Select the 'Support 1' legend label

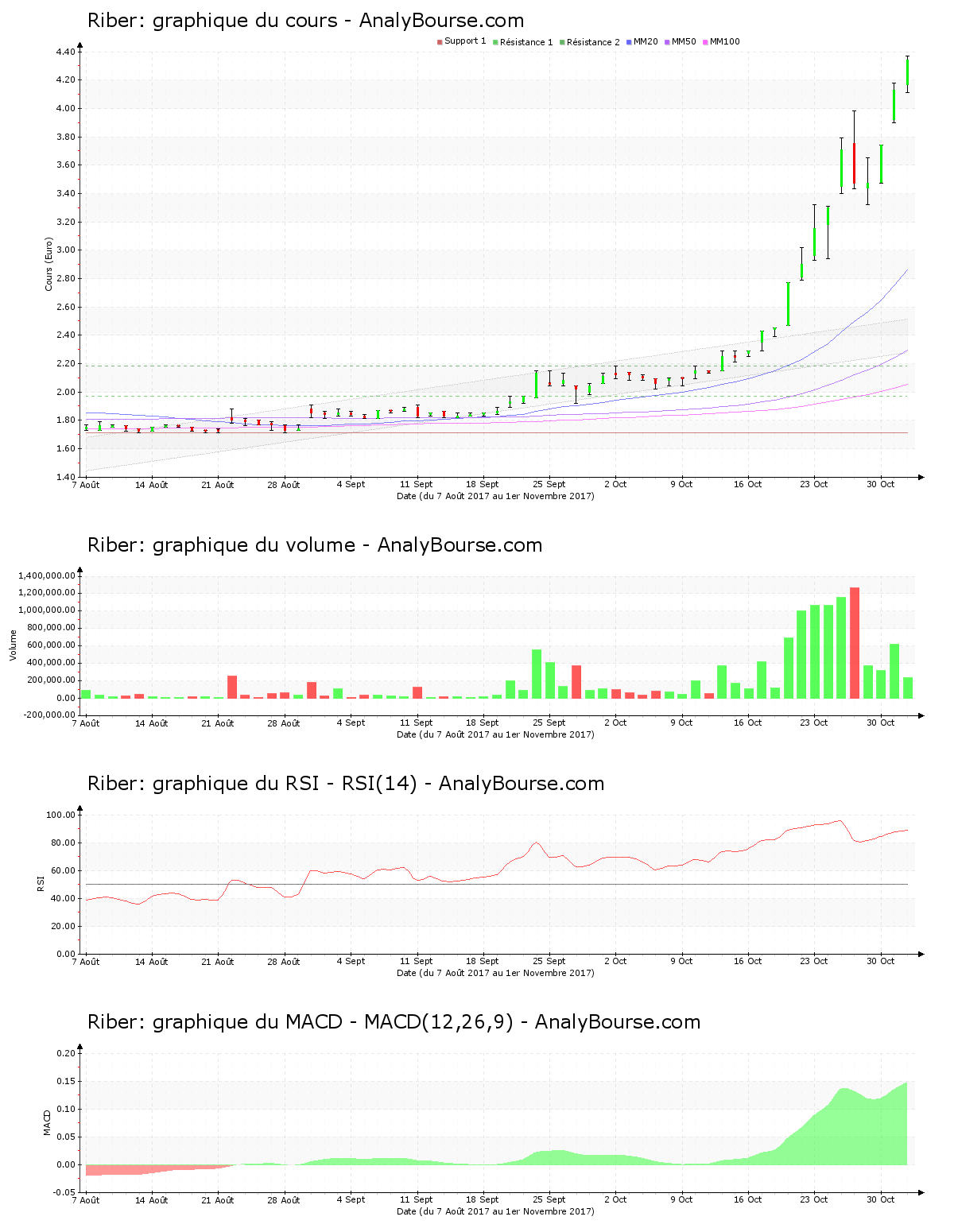pos(465,41)
